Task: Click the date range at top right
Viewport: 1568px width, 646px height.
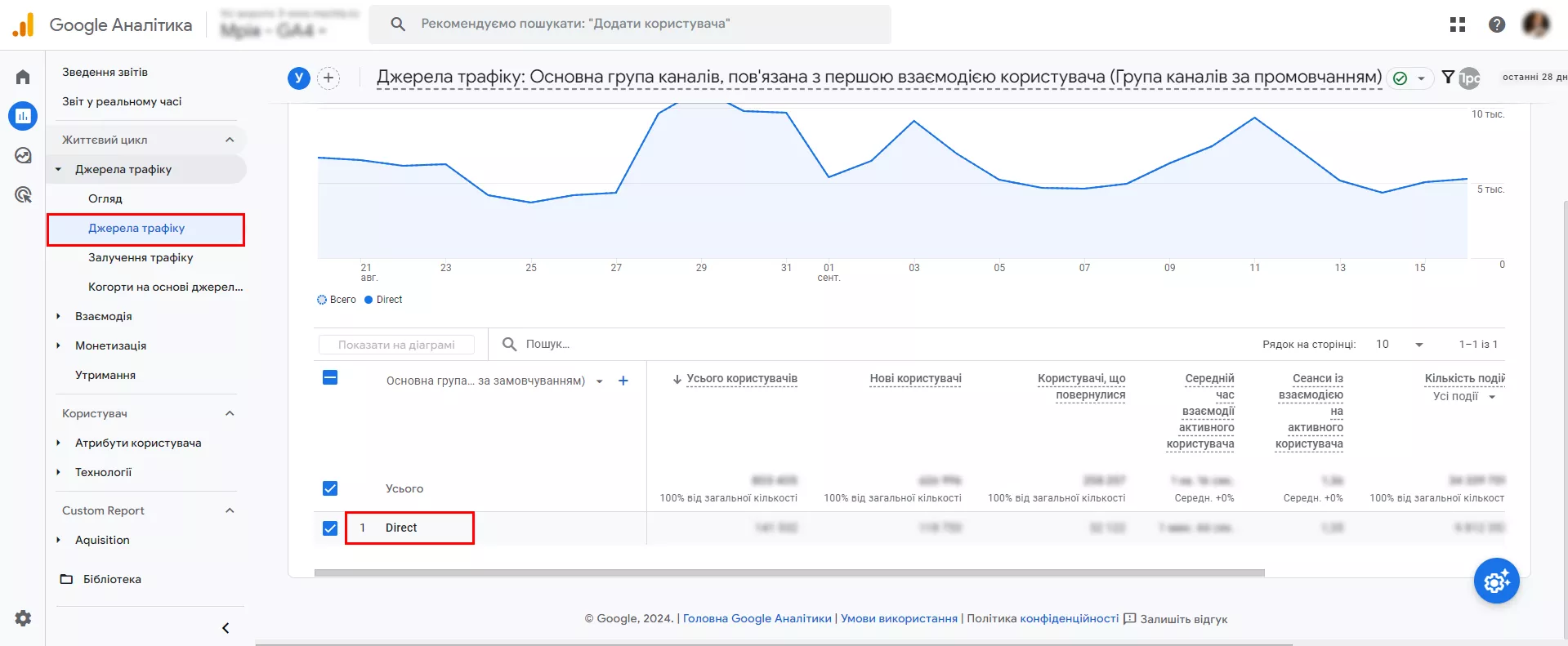Action: 1534,77
